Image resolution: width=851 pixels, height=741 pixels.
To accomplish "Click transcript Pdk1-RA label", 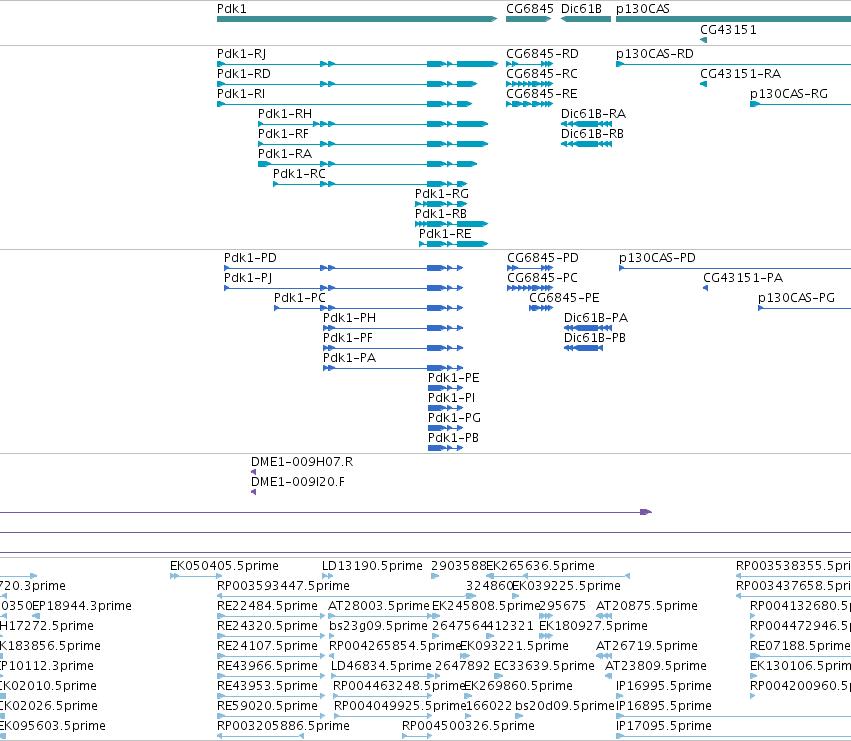I will 285,154.
